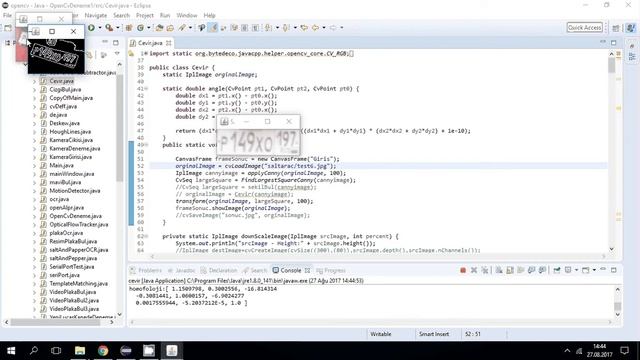This screenshot has height=360, width=640.
Task: Remove all terminated launches in console
Action: [484, 270]
